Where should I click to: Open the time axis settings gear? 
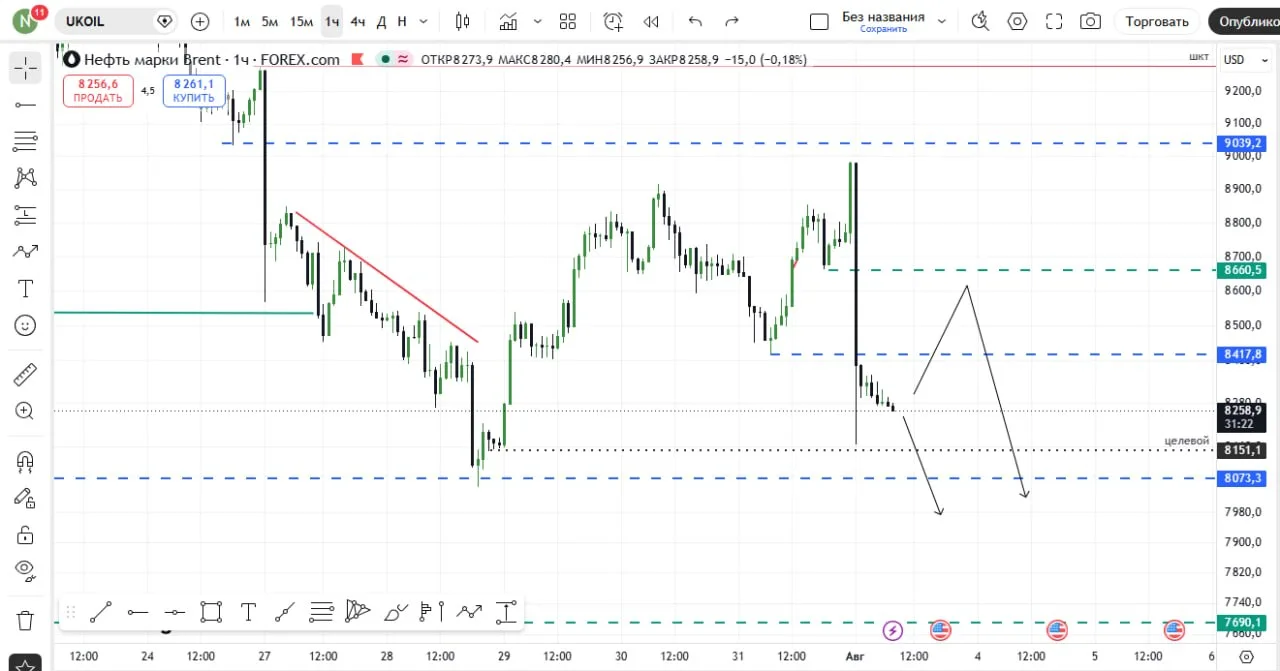(x=1245, y=657)
